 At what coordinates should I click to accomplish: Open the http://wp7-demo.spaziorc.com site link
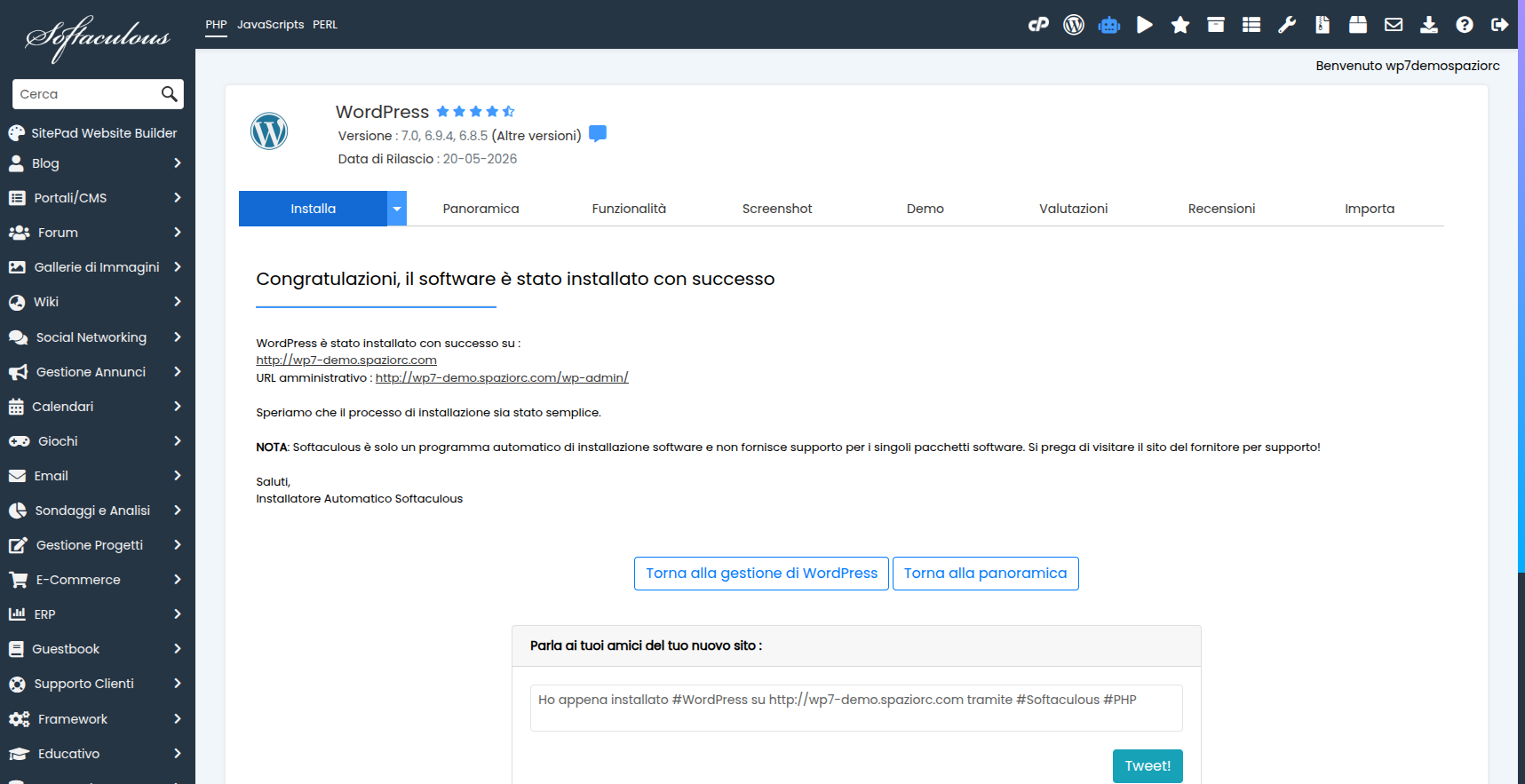tap(346, 360)
